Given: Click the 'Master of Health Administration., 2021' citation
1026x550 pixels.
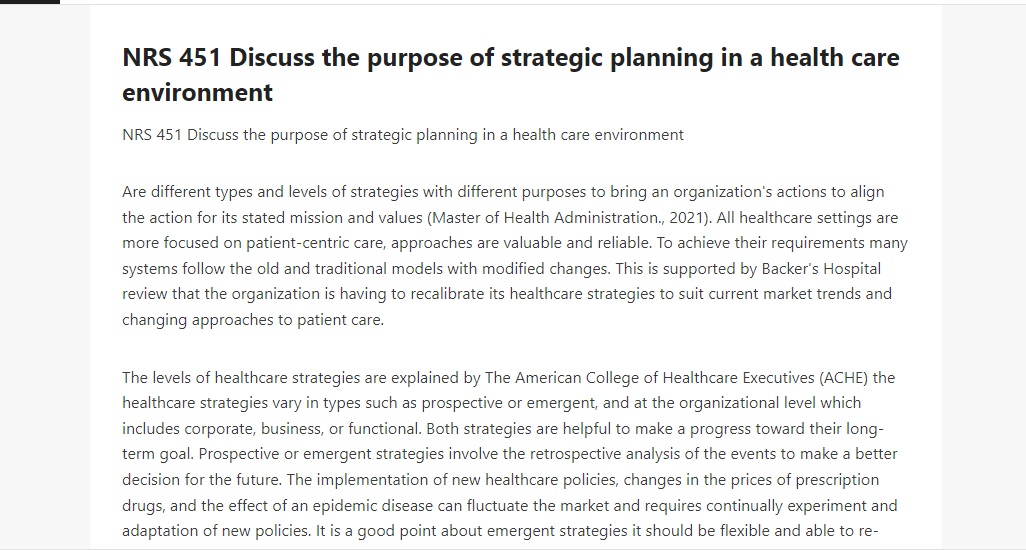Looking at the screenshot, I should (569, 218).
